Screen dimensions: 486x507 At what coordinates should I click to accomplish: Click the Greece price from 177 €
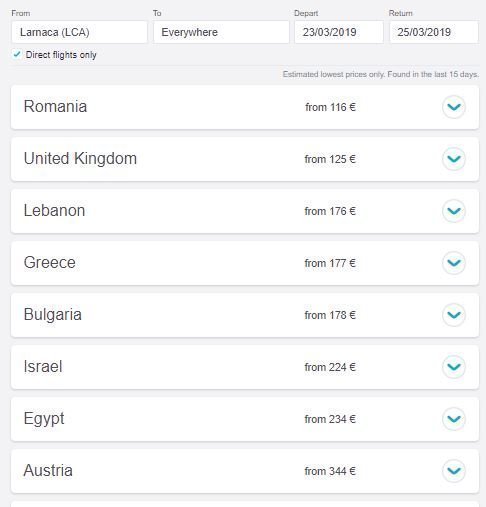point(330,263)
